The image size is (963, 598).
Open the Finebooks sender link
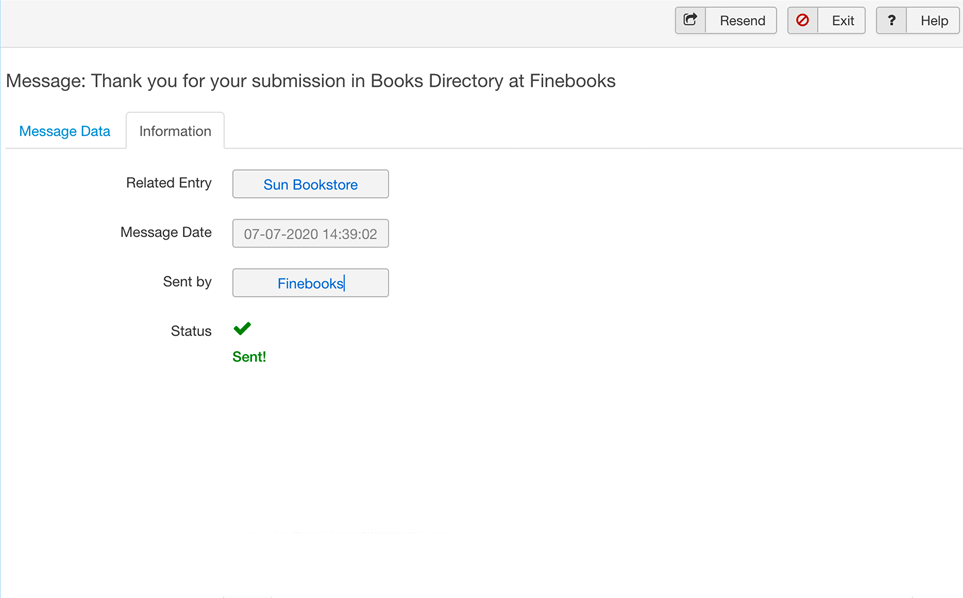click(x=310, y=283)
